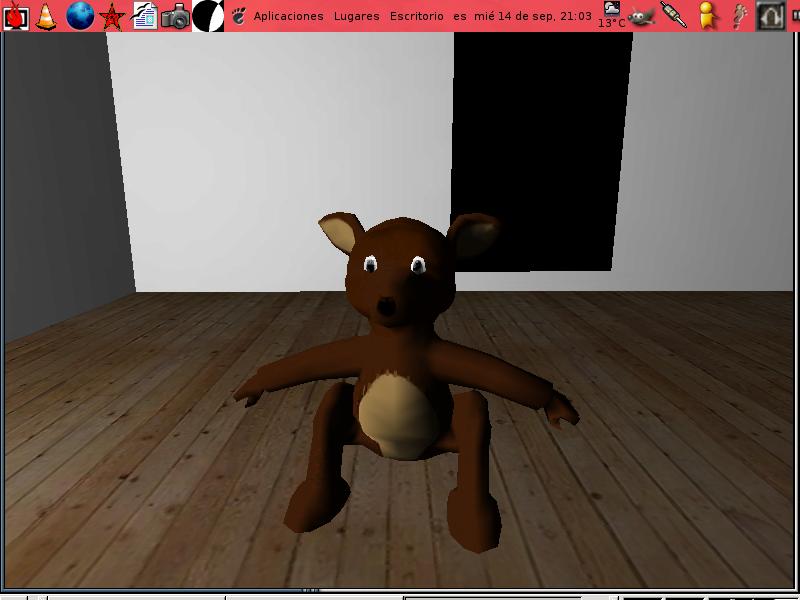Open the blue globe web browser

pos(80,16)
